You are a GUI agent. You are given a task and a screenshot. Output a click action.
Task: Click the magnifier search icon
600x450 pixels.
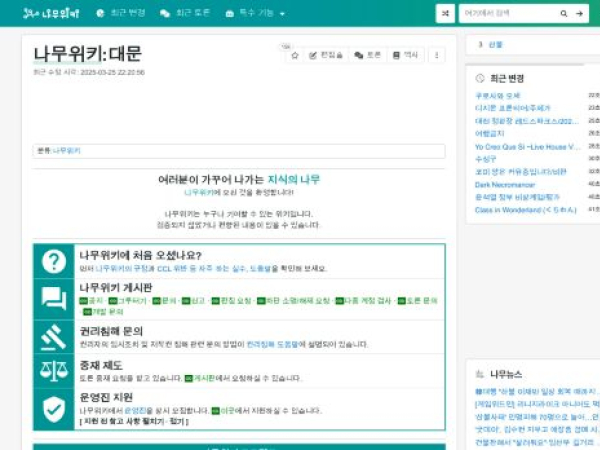tap(564, 13)
